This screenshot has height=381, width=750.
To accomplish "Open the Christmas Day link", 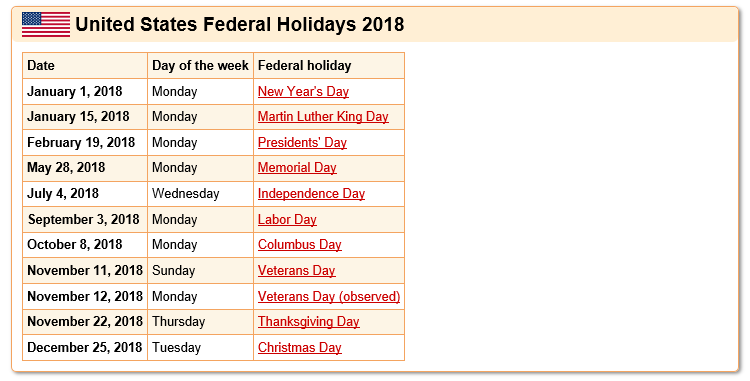I will pos(299,348).
